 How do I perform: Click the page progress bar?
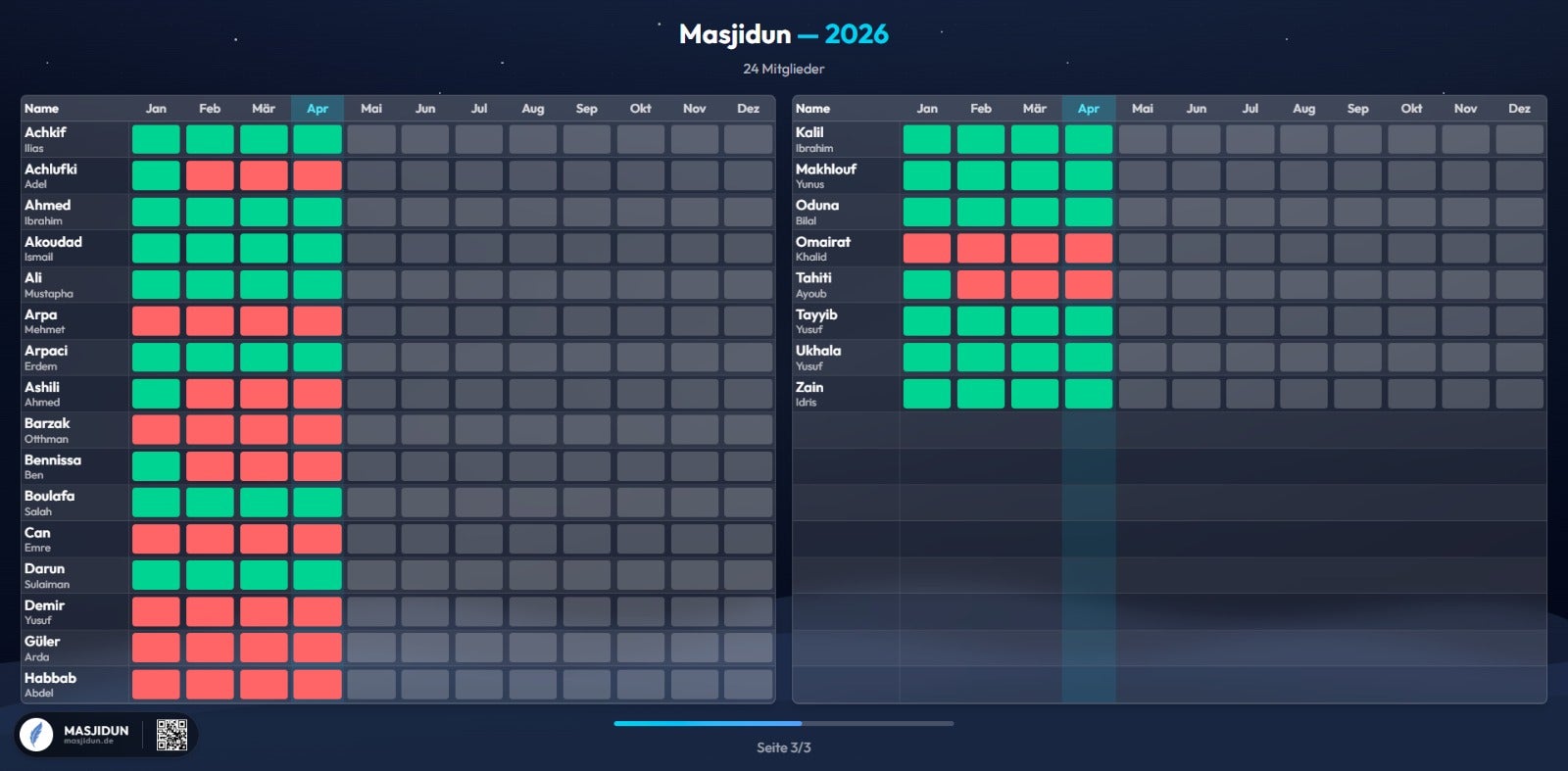point(784,723)
